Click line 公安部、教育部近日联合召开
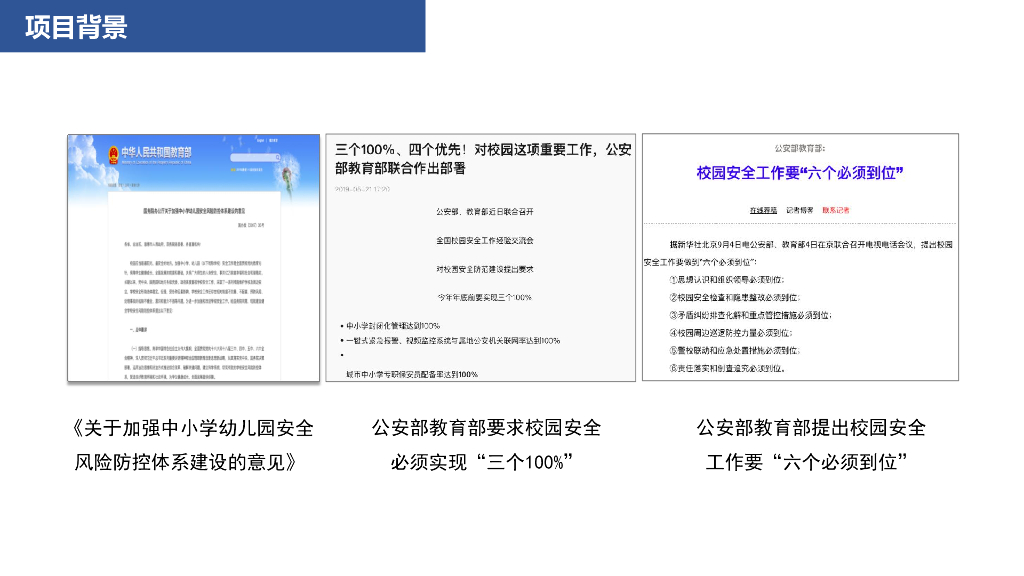Image resolution: width=1024 pixels, height=576 pixels. tap(485, 212)
